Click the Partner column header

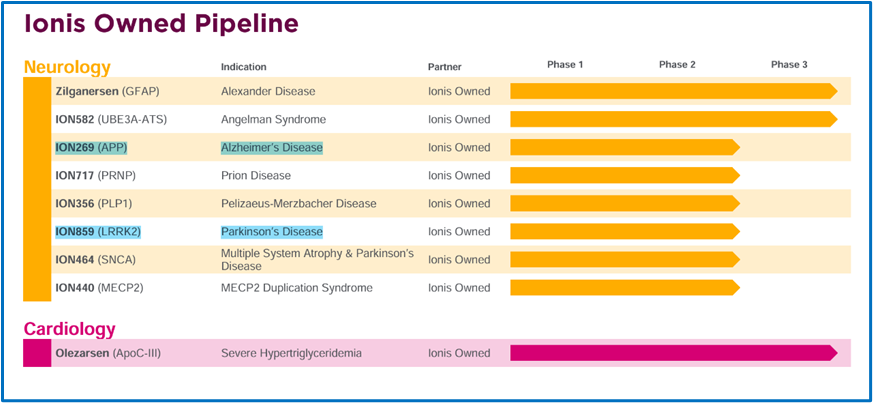pos(444,67)
